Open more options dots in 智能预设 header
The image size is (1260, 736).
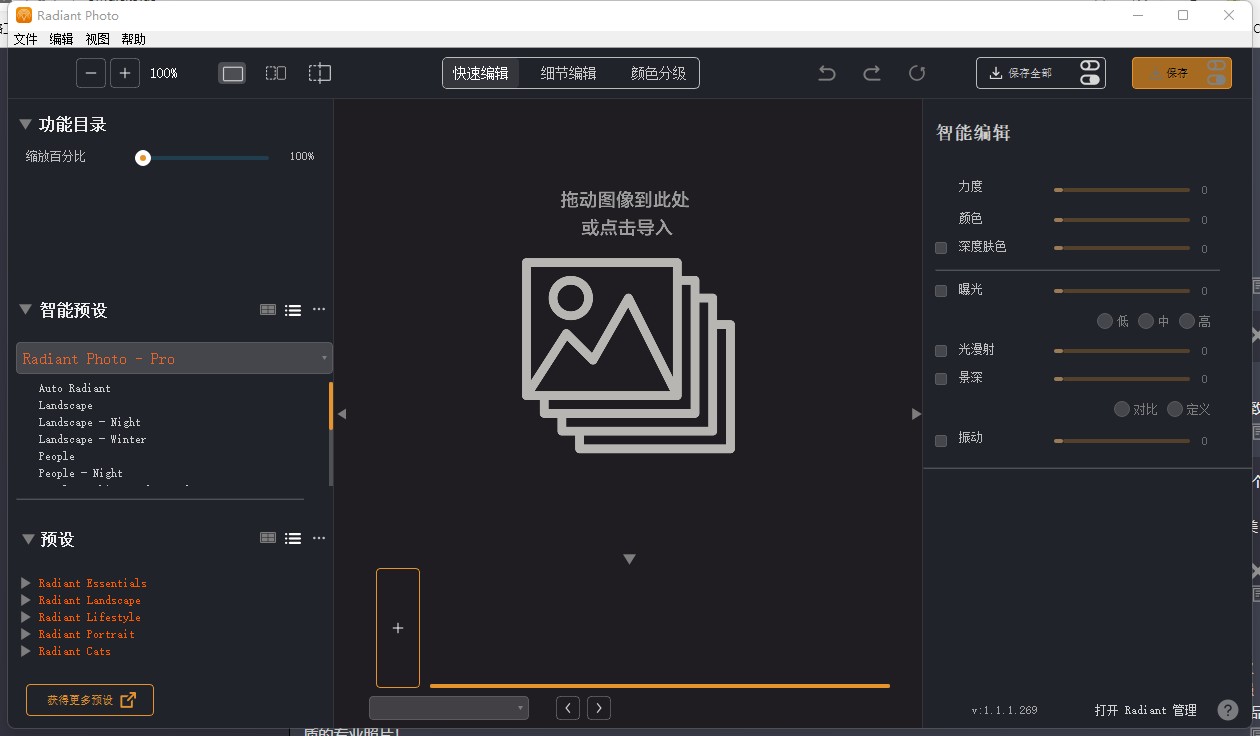[x=319, y=309]
